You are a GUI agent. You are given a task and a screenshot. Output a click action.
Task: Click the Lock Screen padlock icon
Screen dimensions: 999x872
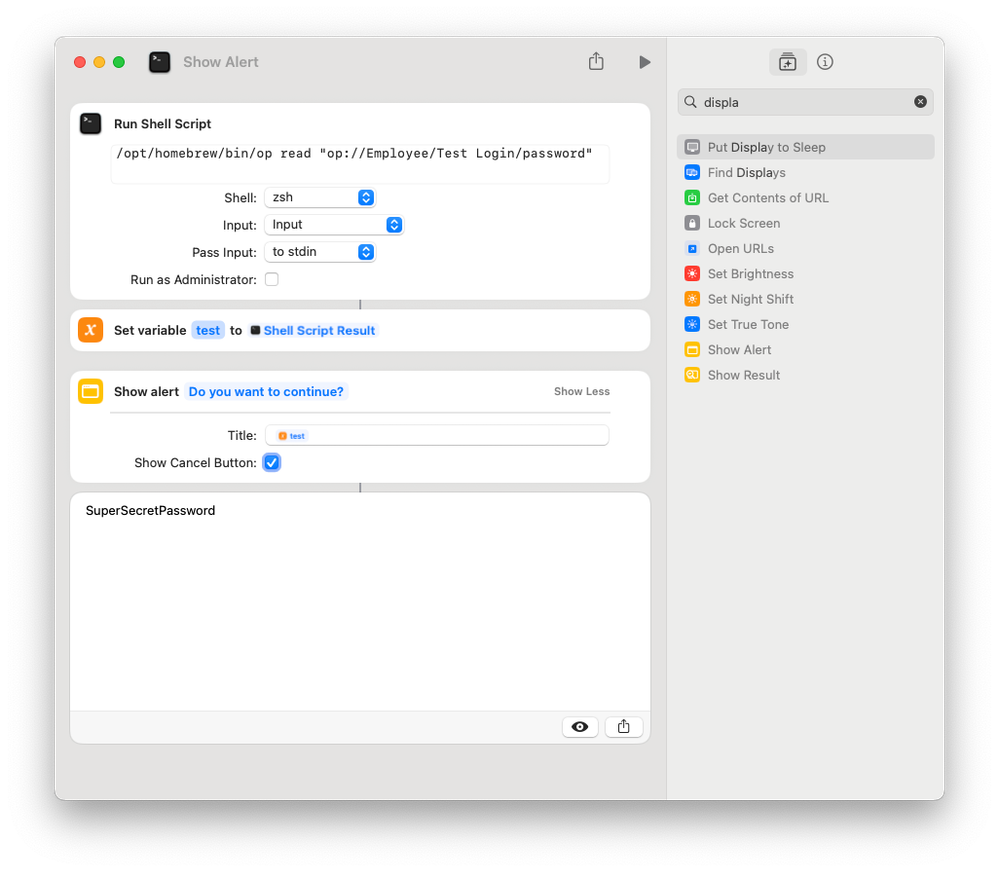pos(692,223)
